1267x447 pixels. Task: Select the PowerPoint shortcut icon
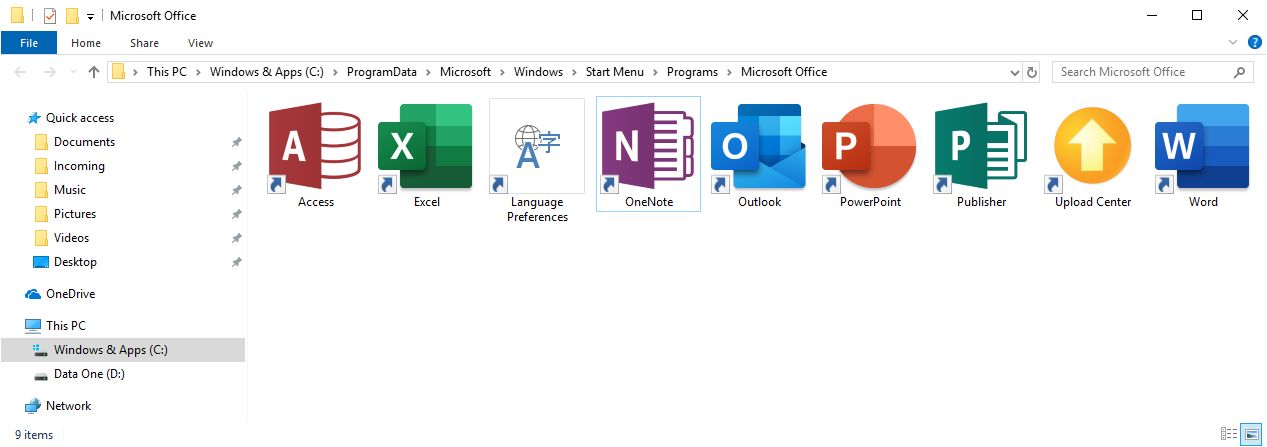pos(870,146)
